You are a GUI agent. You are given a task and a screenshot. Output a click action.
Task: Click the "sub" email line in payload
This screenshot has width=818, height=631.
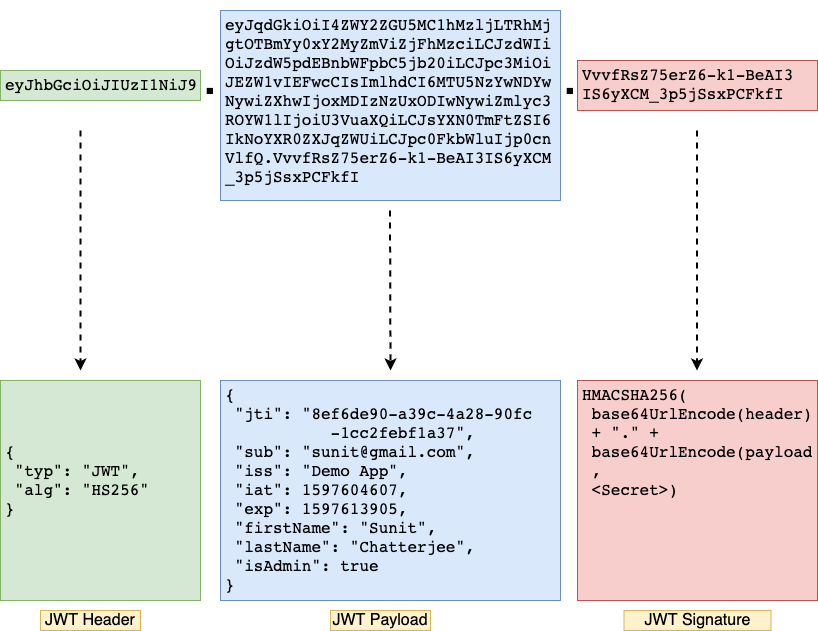point(351,452)
